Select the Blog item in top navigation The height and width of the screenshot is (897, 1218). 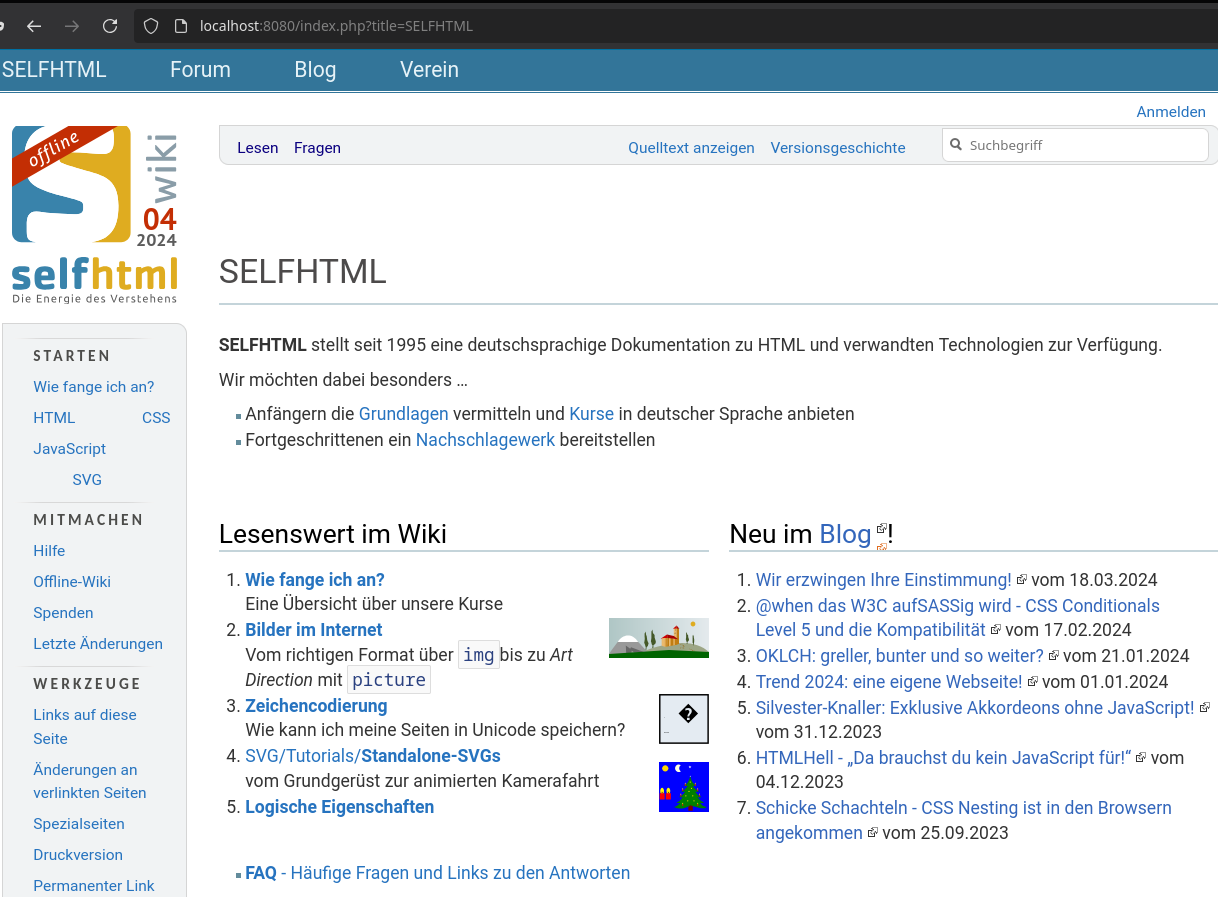[315, 70]
